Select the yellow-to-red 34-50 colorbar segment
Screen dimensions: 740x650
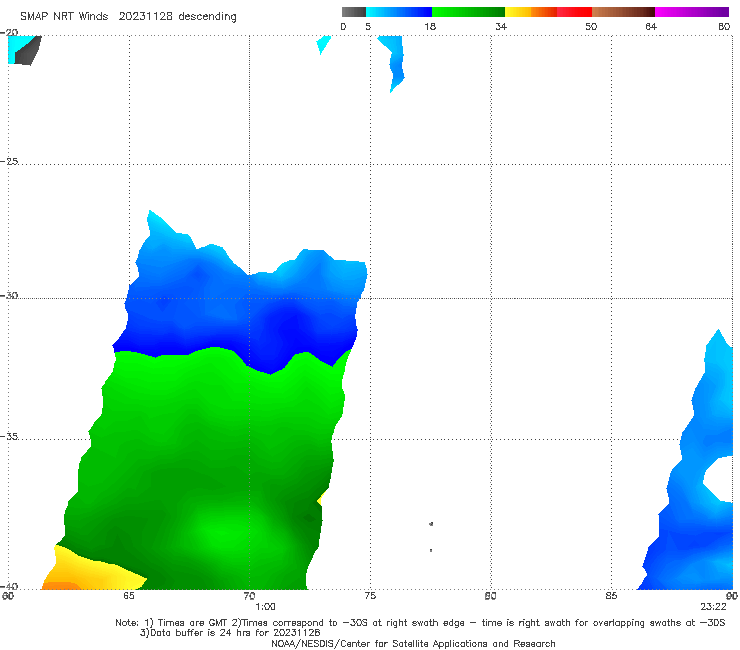(548, 12)
